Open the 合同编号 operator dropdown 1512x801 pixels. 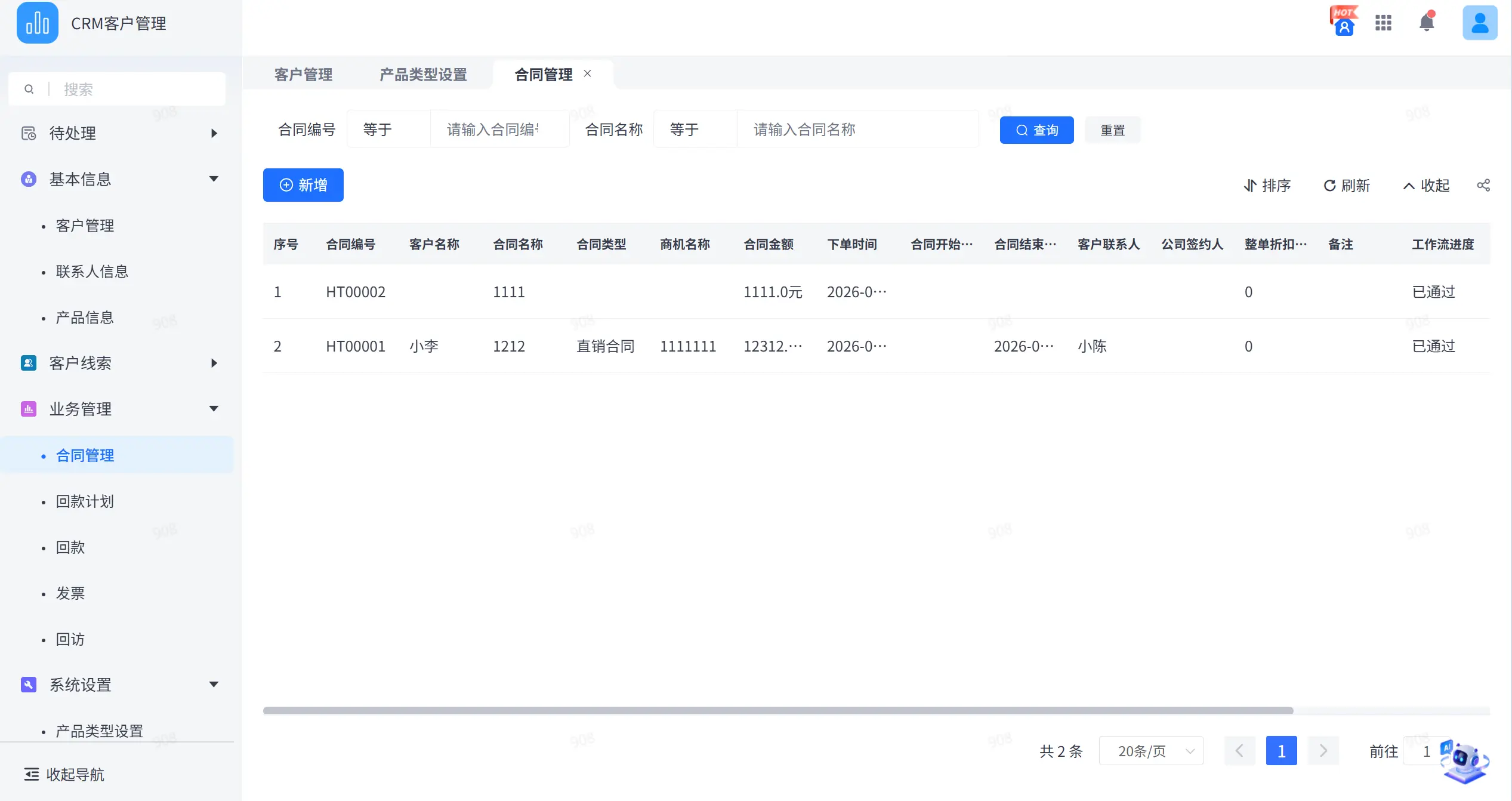(x=388, y=130)
